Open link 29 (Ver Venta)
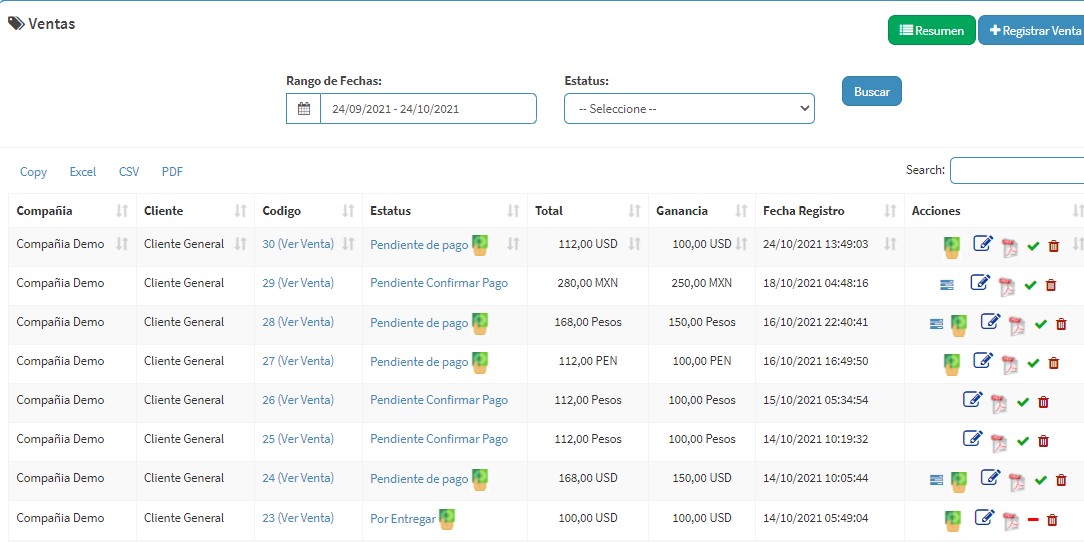Screen dimensions: 1084x542 [298, 283]
